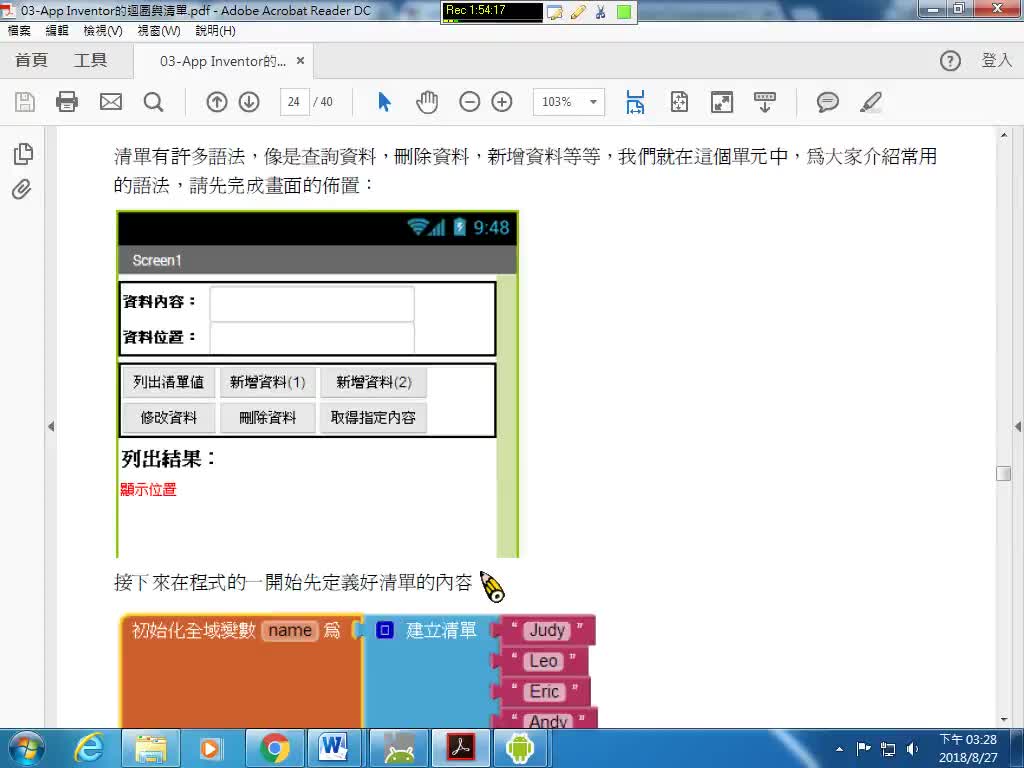Open attachments paperclip panel icon
The width and height of the screenshot is (1024, 768).
pos(22,189)
